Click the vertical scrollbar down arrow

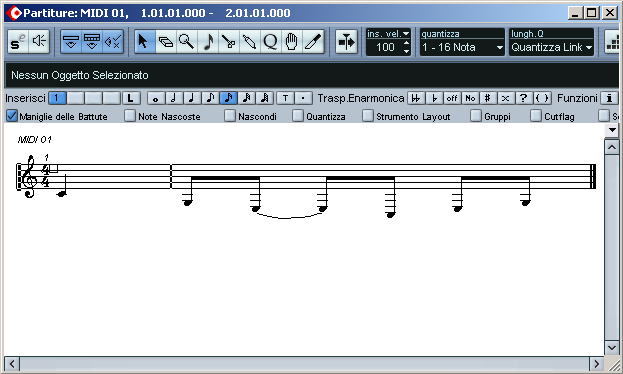612,348
